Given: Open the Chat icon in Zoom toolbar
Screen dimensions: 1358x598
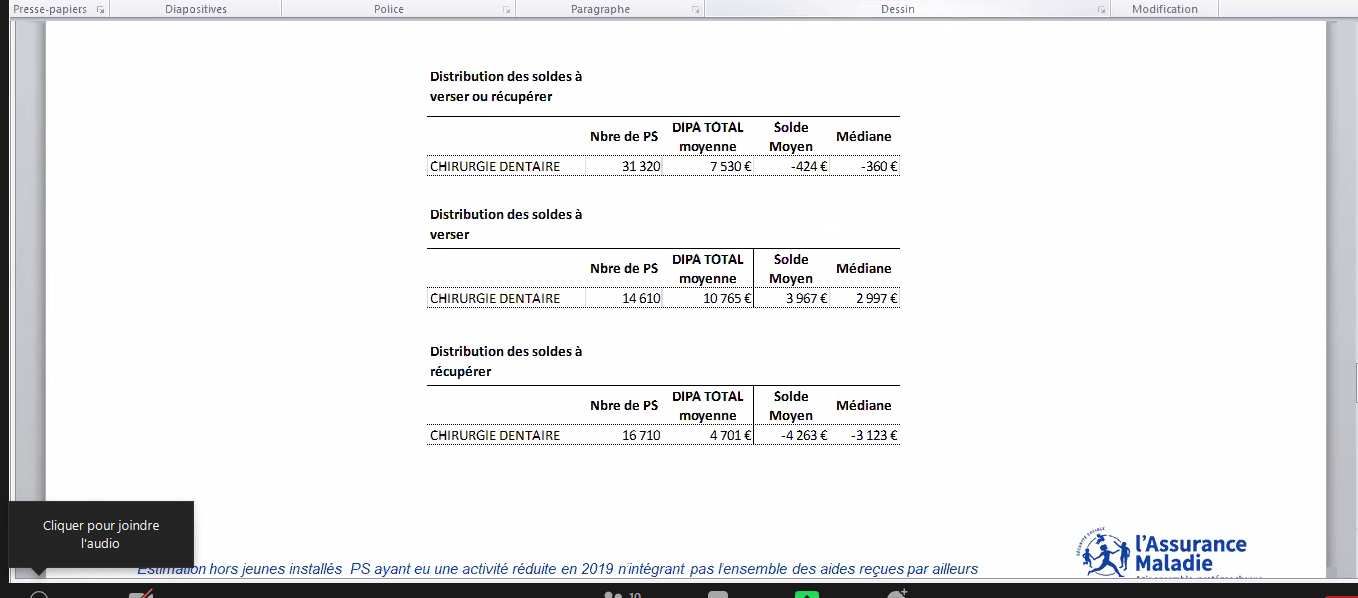Looking at the screenshot, I should (x=717, y=594).
